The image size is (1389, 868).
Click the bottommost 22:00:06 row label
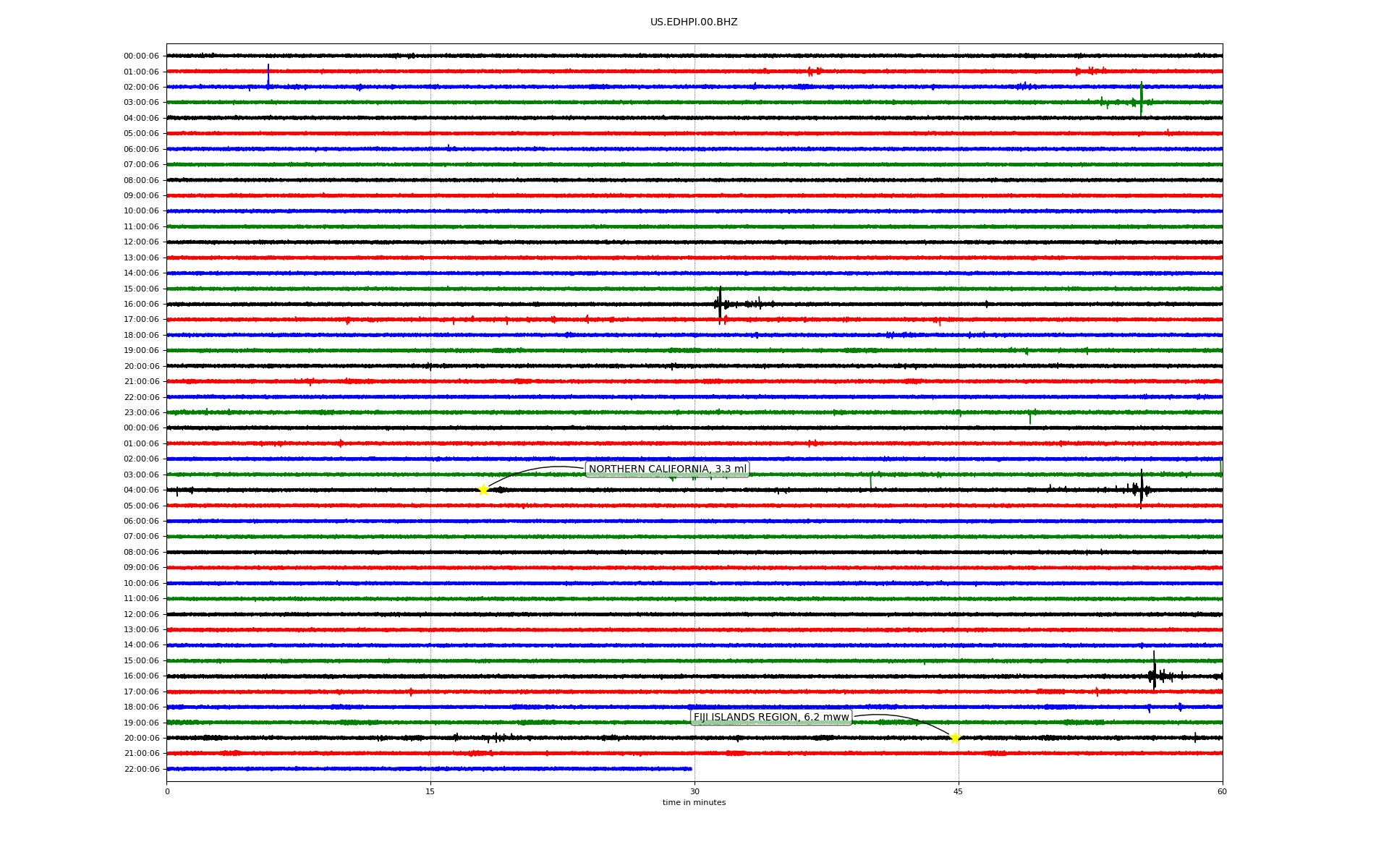141,770
